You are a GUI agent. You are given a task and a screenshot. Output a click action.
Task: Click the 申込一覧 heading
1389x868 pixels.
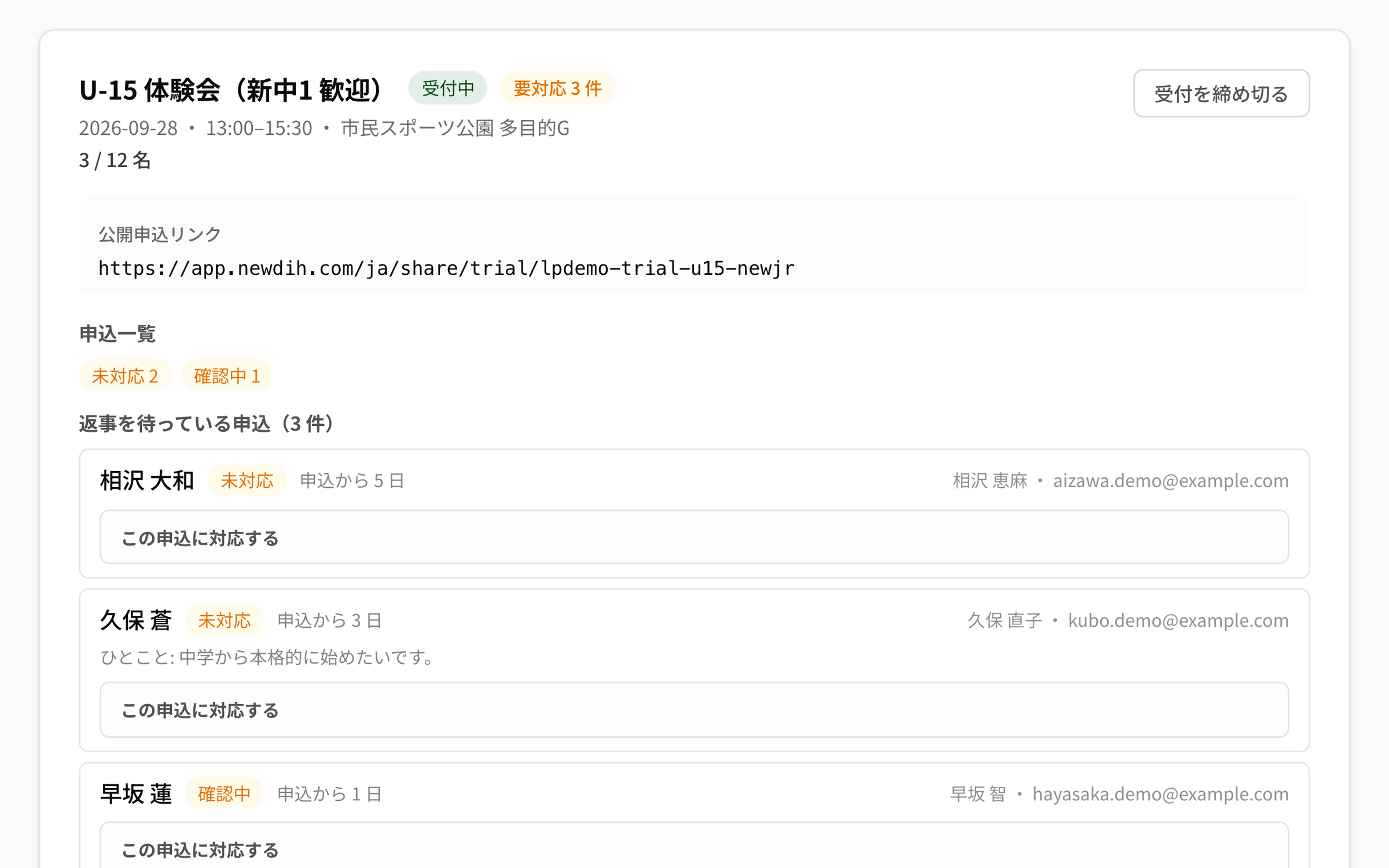[x=117, y=334]
